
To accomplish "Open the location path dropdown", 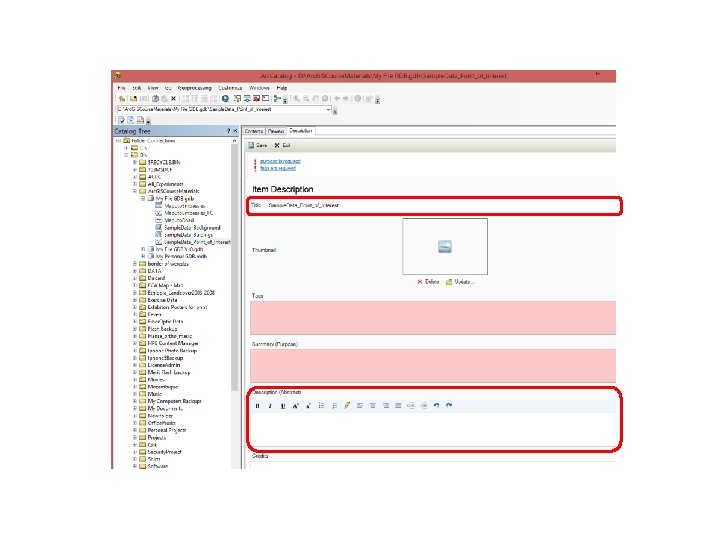I will 328,110.
